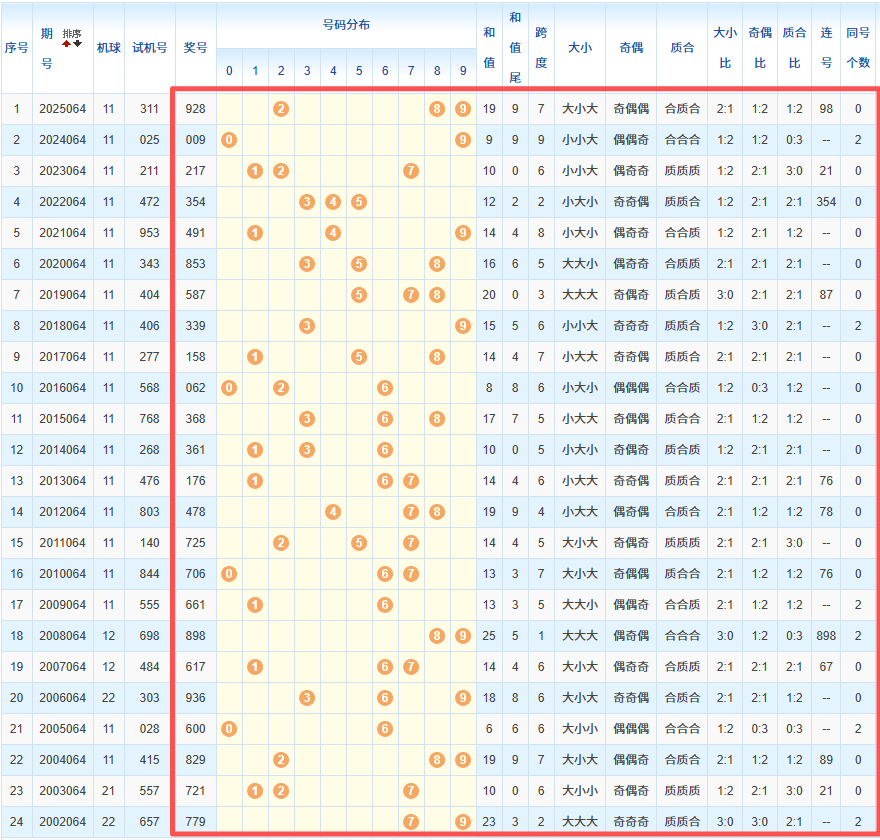Select orange ball 2 in the 2025064 row
This screenshot has width=880, height=840.
(x=281, y=109)
